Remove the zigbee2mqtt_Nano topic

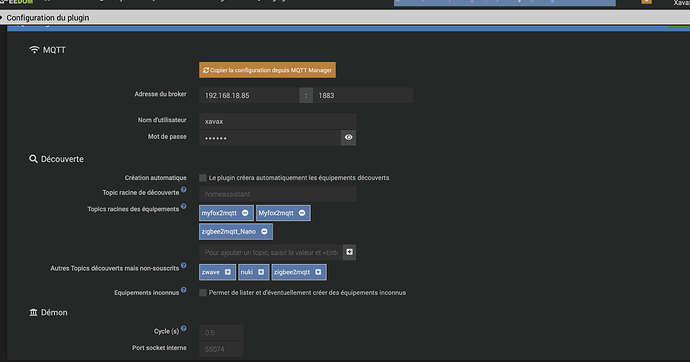click(264, 231)
